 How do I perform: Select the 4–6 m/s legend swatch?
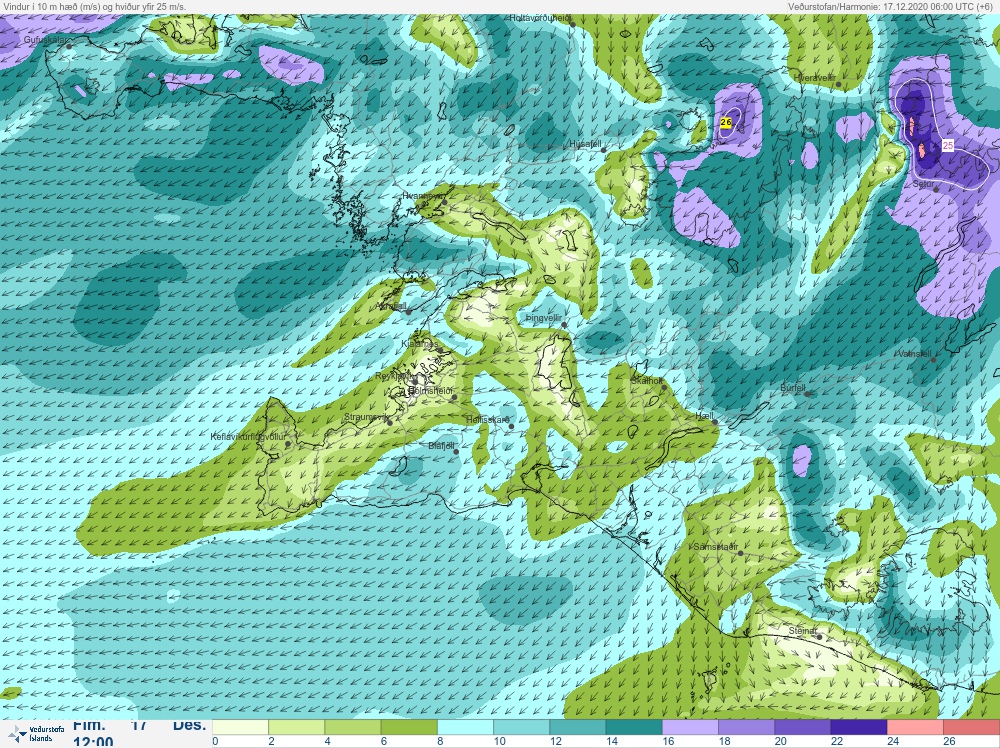pyautogui.click(x=353, y=727)
